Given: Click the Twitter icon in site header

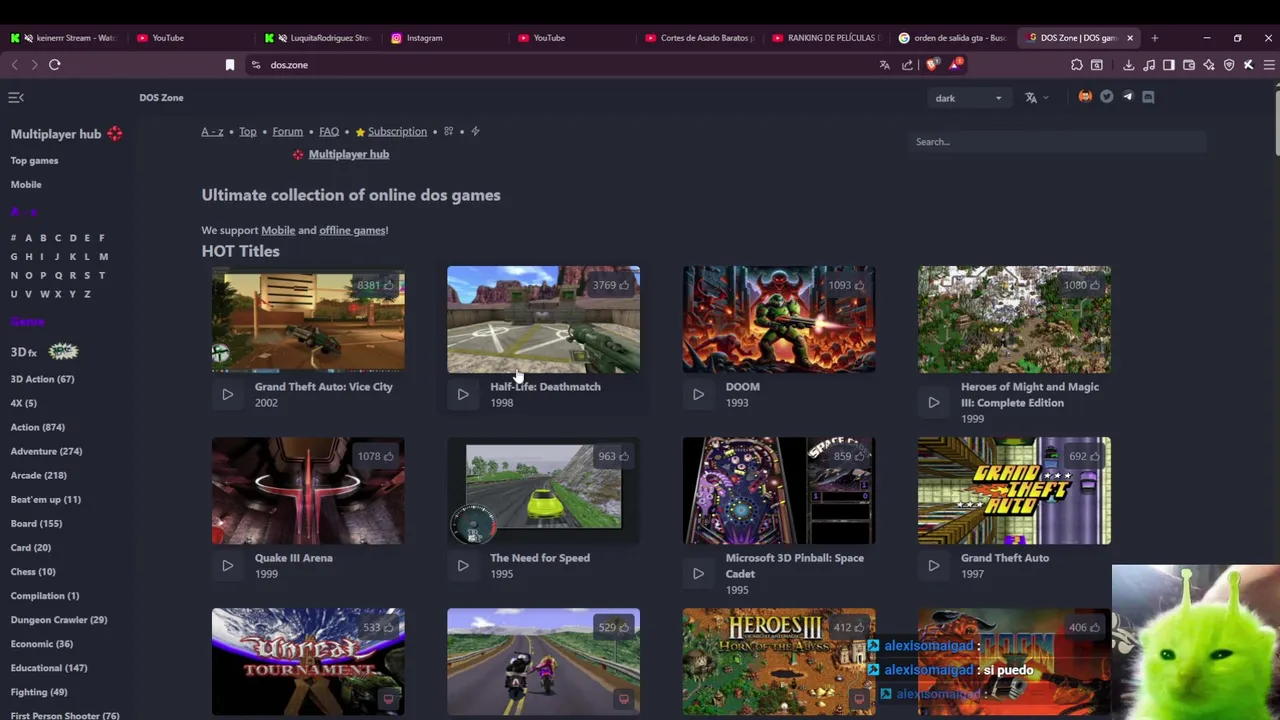Looking at the screenshot, I should coord(1106,97).
